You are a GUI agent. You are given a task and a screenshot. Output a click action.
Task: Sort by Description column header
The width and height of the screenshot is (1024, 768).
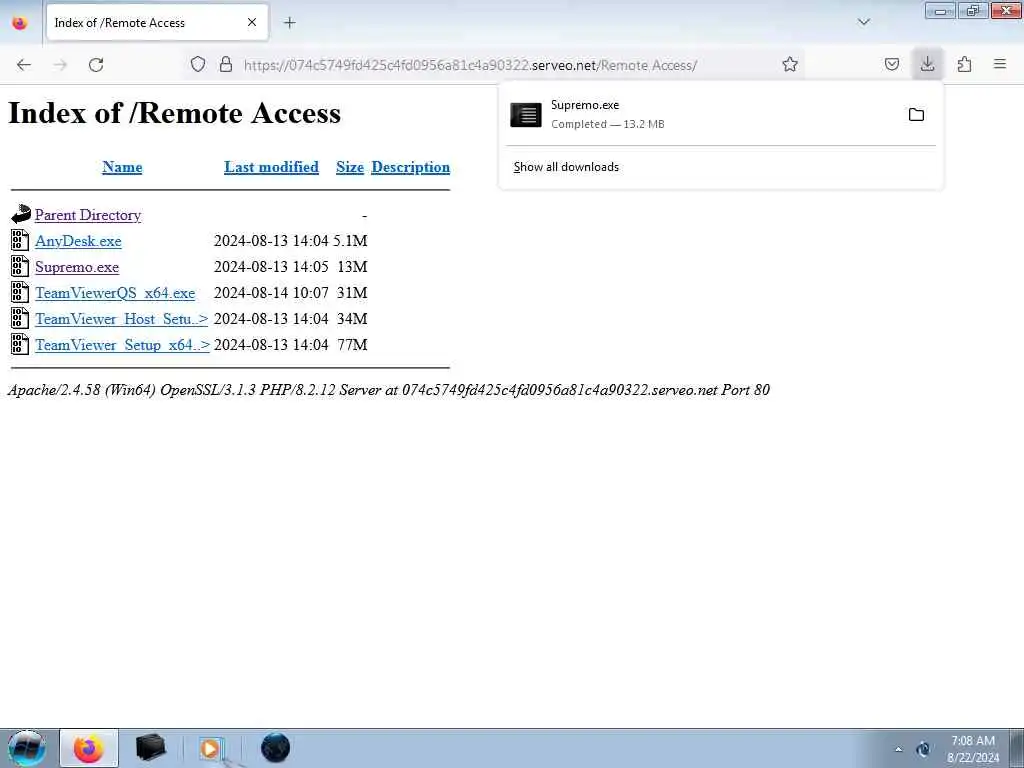pyautogui.click(x=410, y=167)
